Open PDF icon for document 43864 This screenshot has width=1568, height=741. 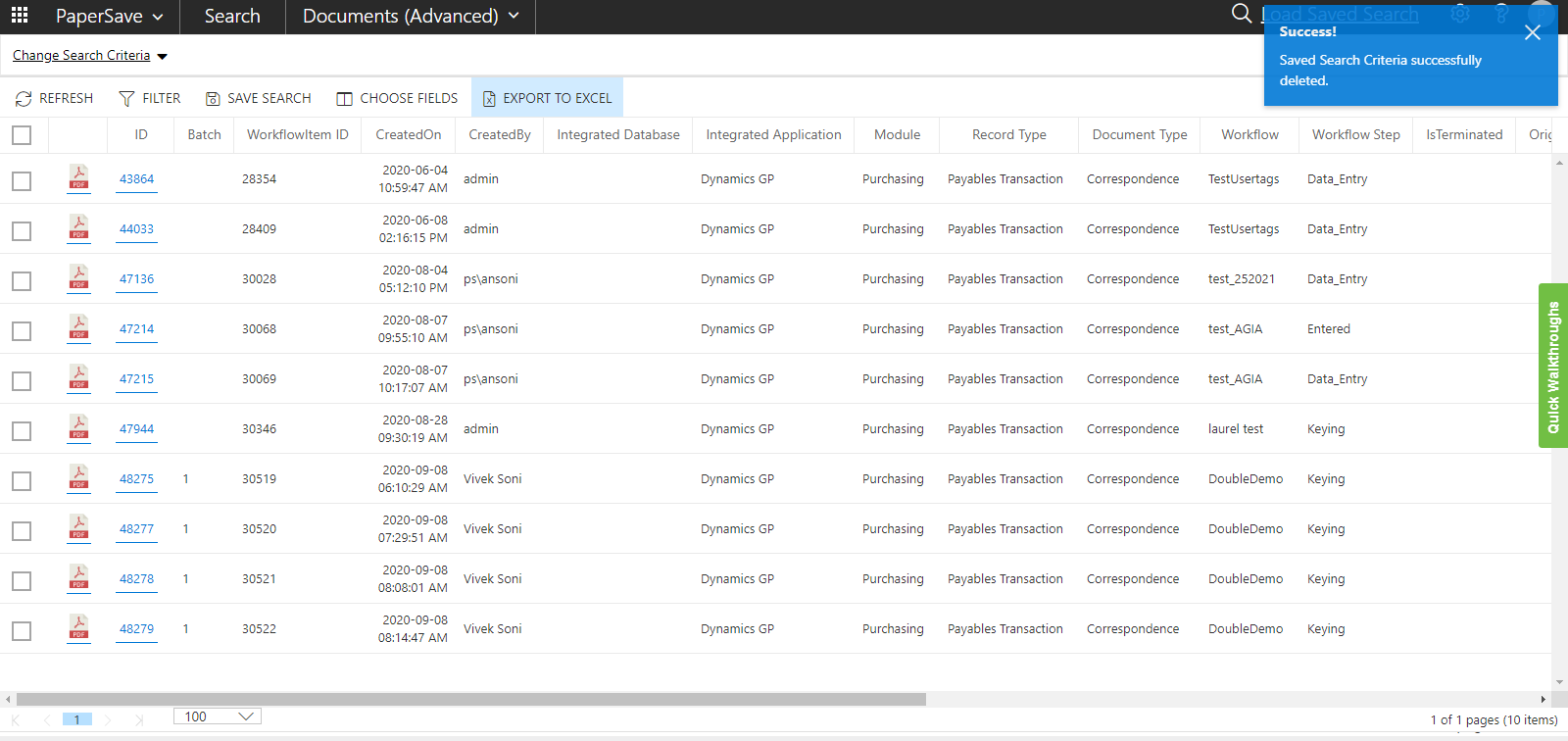coord(78,178)
